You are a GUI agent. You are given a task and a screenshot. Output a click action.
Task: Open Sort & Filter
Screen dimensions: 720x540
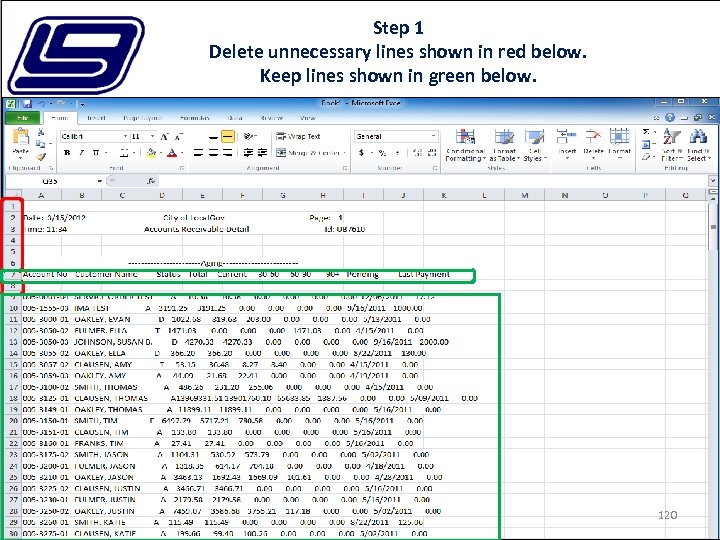(672, 145)
